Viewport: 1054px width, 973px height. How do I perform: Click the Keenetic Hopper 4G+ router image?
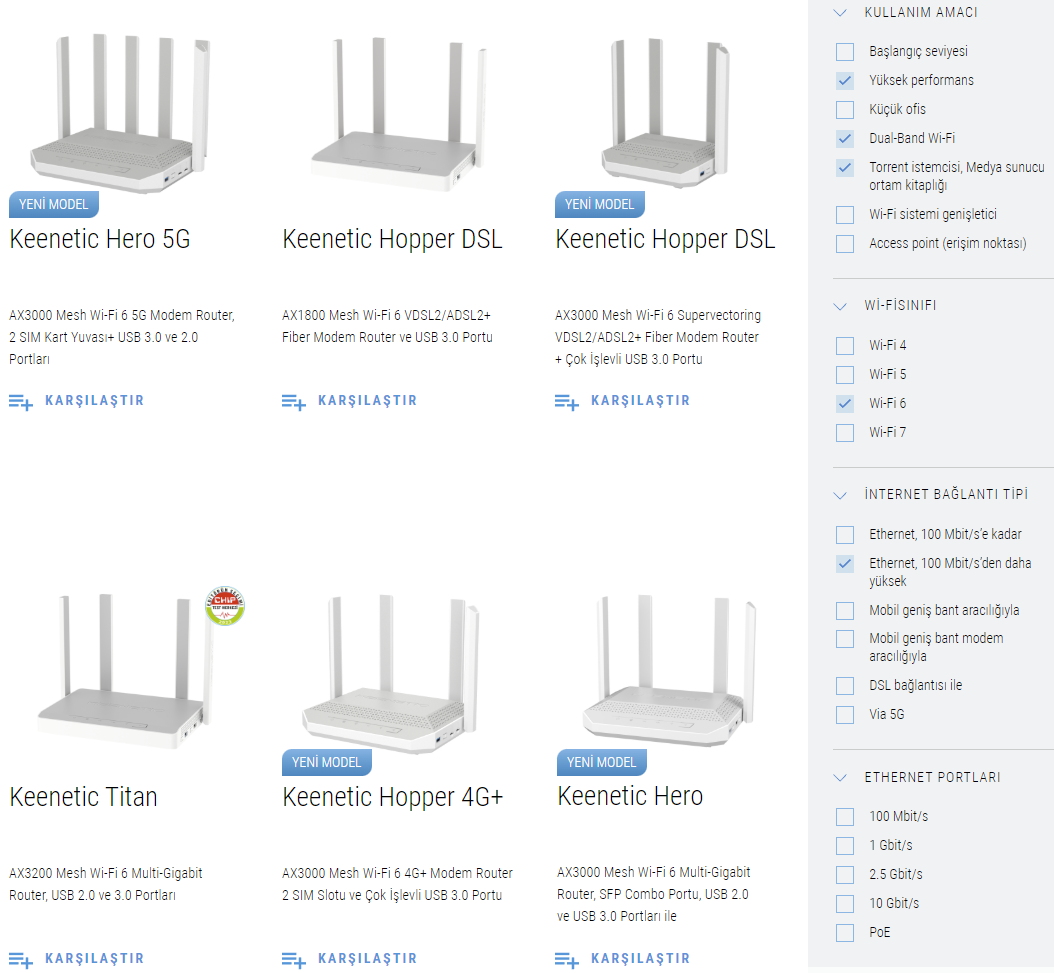pyautogui.click(x=391, y=672)
